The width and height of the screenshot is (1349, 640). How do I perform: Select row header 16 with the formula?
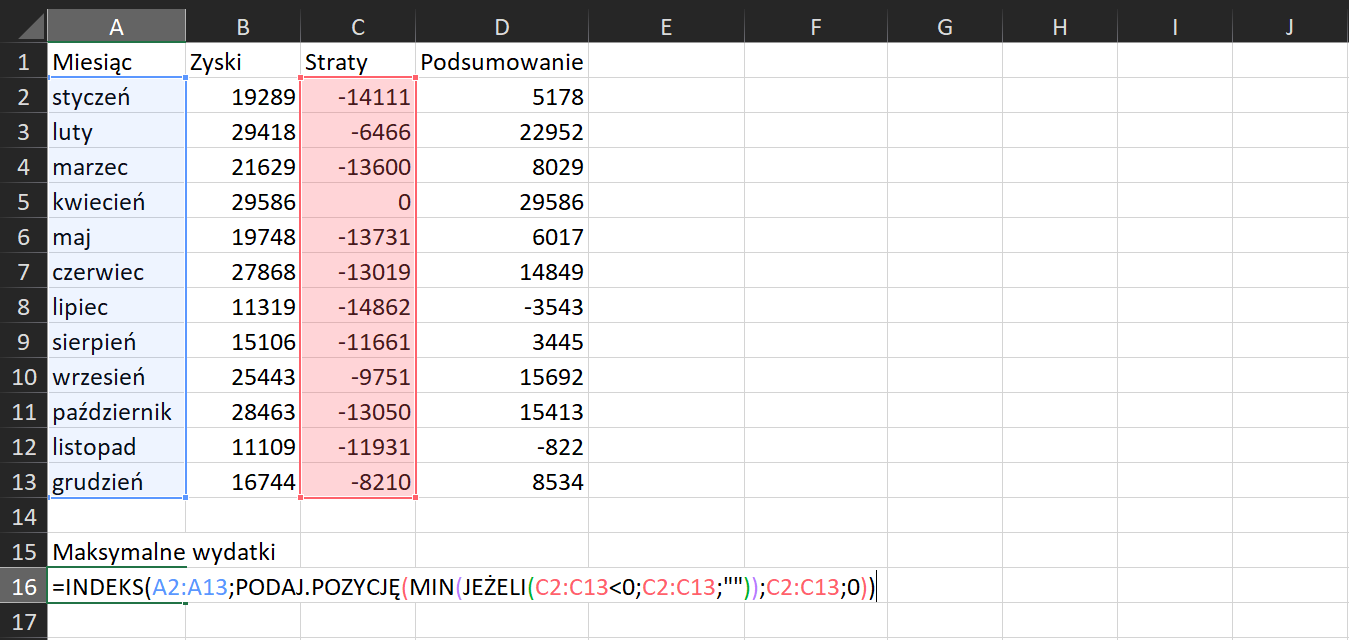(23, 588)
